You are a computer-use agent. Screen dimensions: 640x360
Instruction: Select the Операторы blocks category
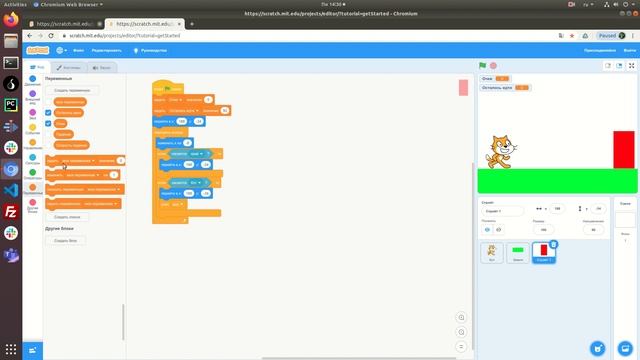tap(33, 174)
